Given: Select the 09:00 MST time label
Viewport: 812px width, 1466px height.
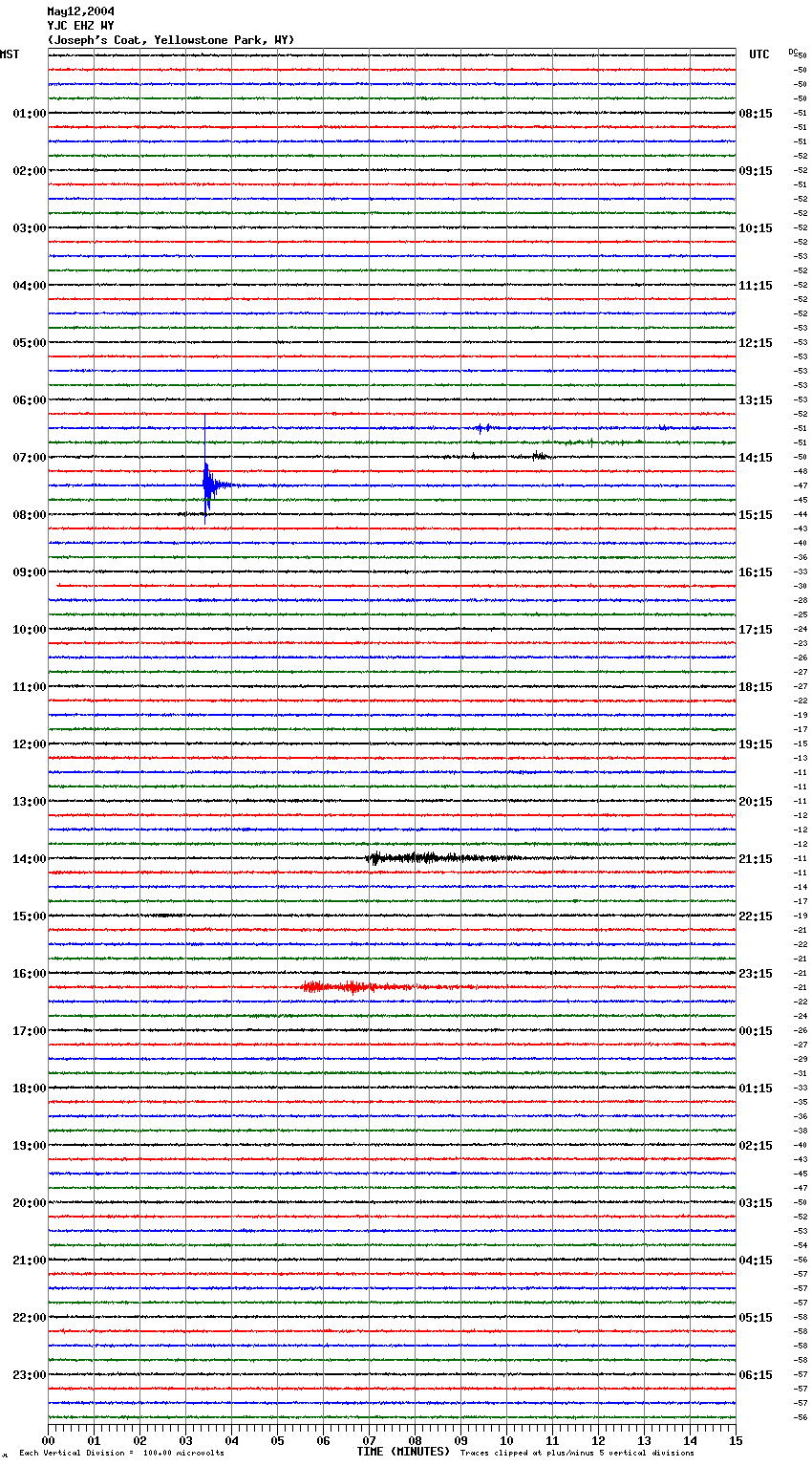Looking at the screenshot, I should click(x=29, y=572).
